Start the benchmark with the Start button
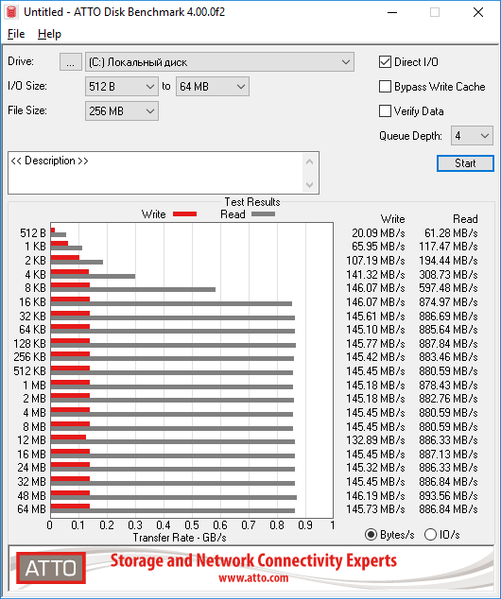 pyautogui.click(x=465, y=164)
